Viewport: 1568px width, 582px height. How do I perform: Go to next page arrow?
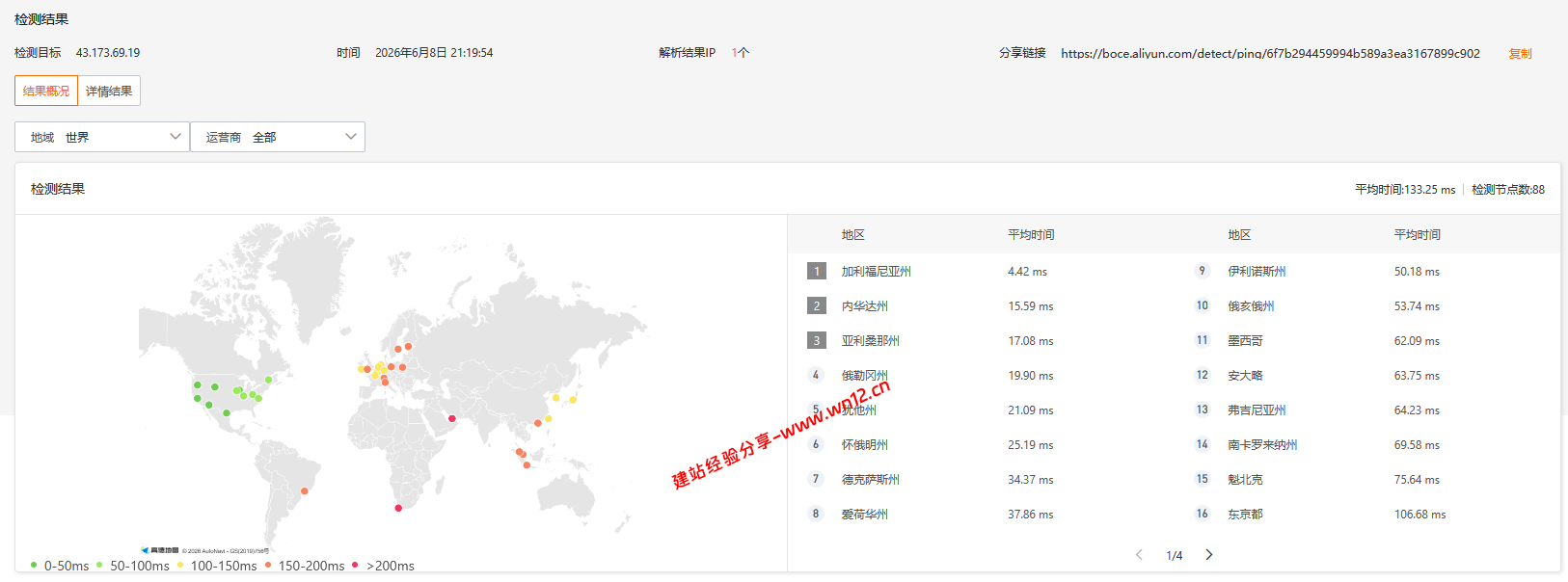point(1208,555)
